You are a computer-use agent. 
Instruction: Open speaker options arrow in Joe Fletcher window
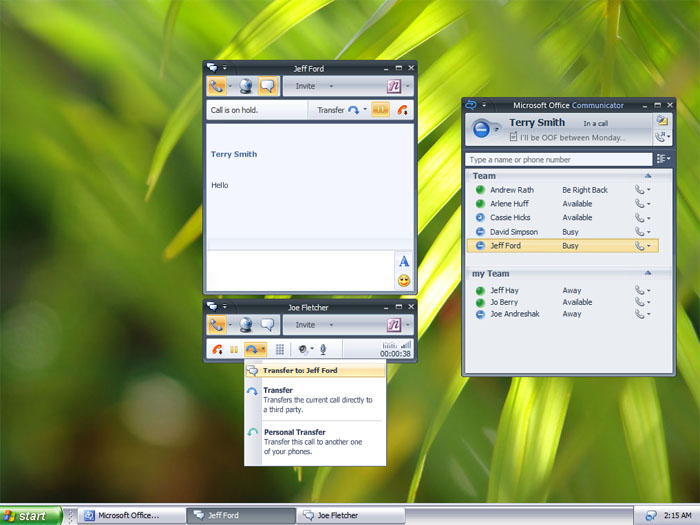[x=312, y=349]
